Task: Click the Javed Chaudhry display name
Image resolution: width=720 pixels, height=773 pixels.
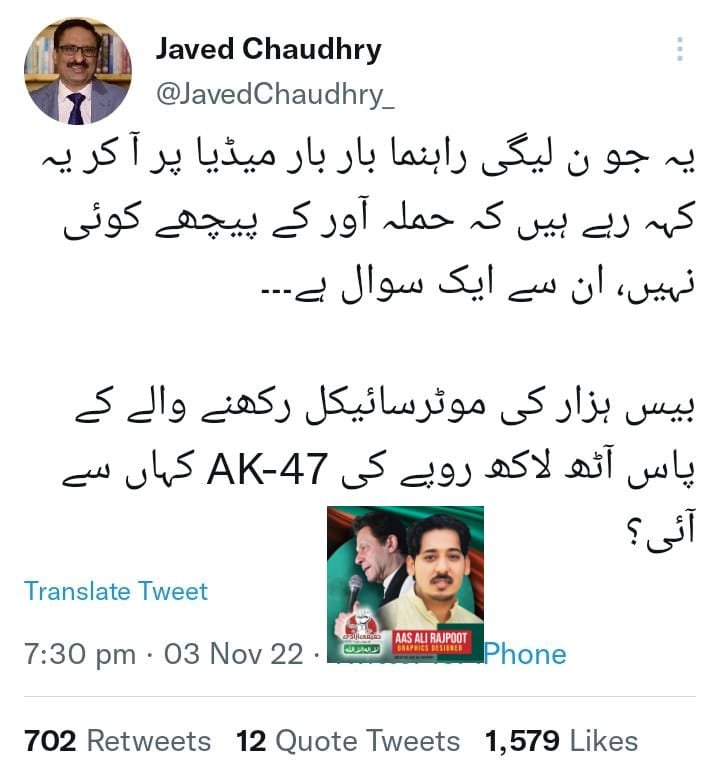Action: click(269, 50)
